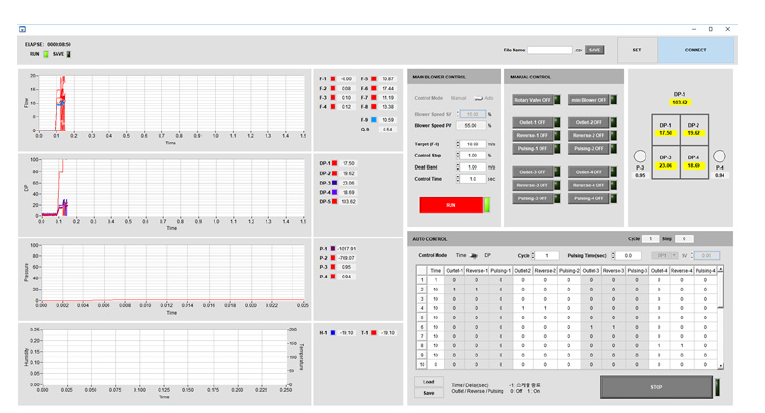Click the LED beside Rotary Valve OFF
This screenshot has height=413, width=765.
[558, 100]
